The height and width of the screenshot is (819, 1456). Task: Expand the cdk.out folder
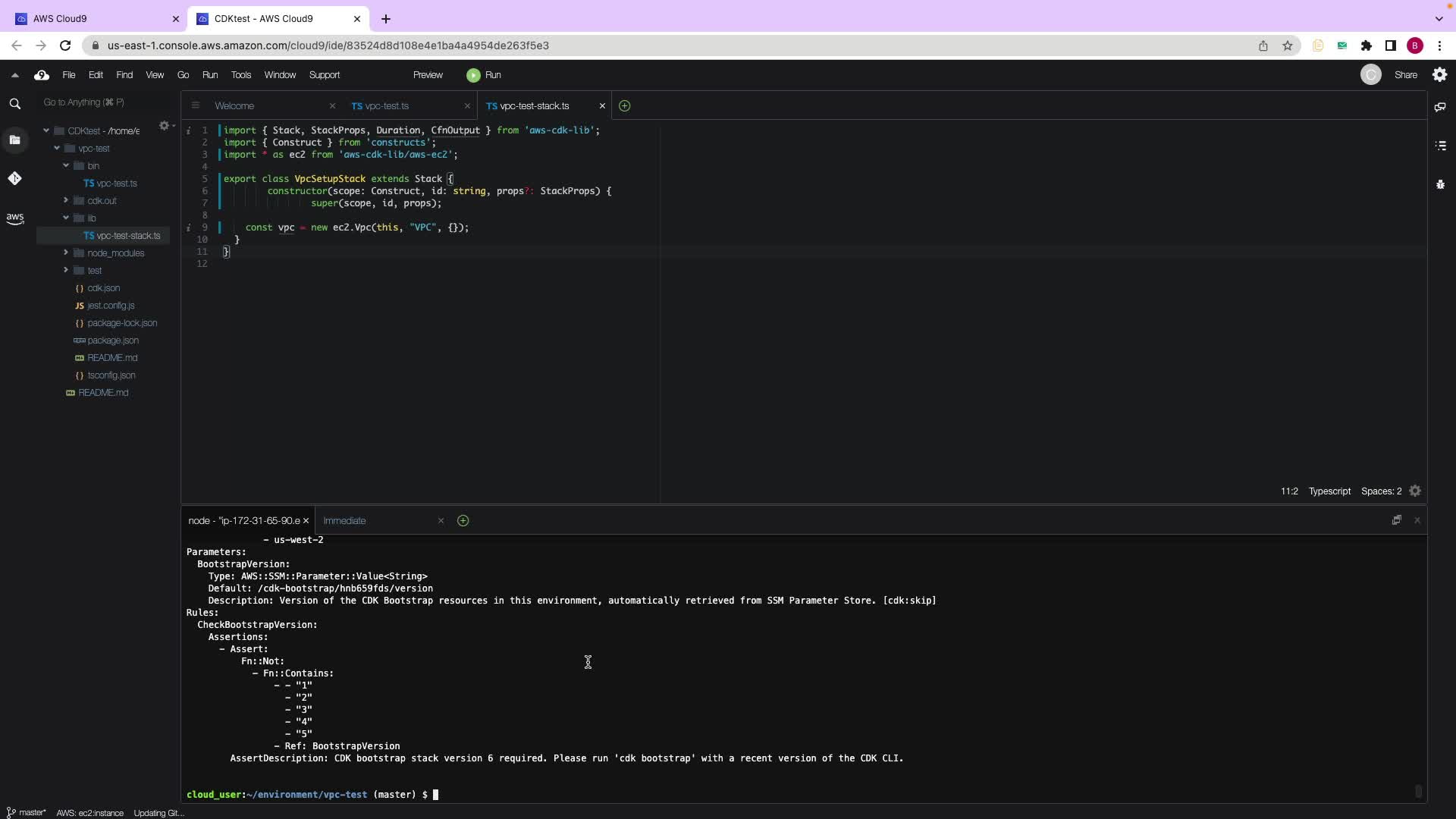coord(66,200)
